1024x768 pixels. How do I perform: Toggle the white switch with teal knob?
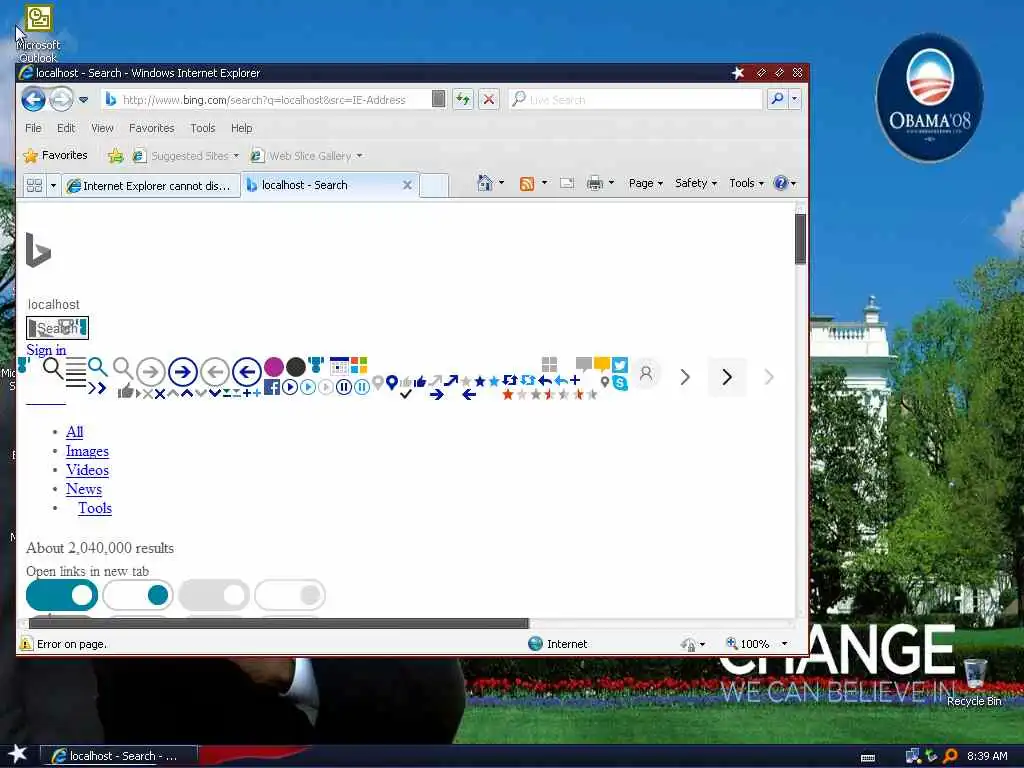[138, 595]
